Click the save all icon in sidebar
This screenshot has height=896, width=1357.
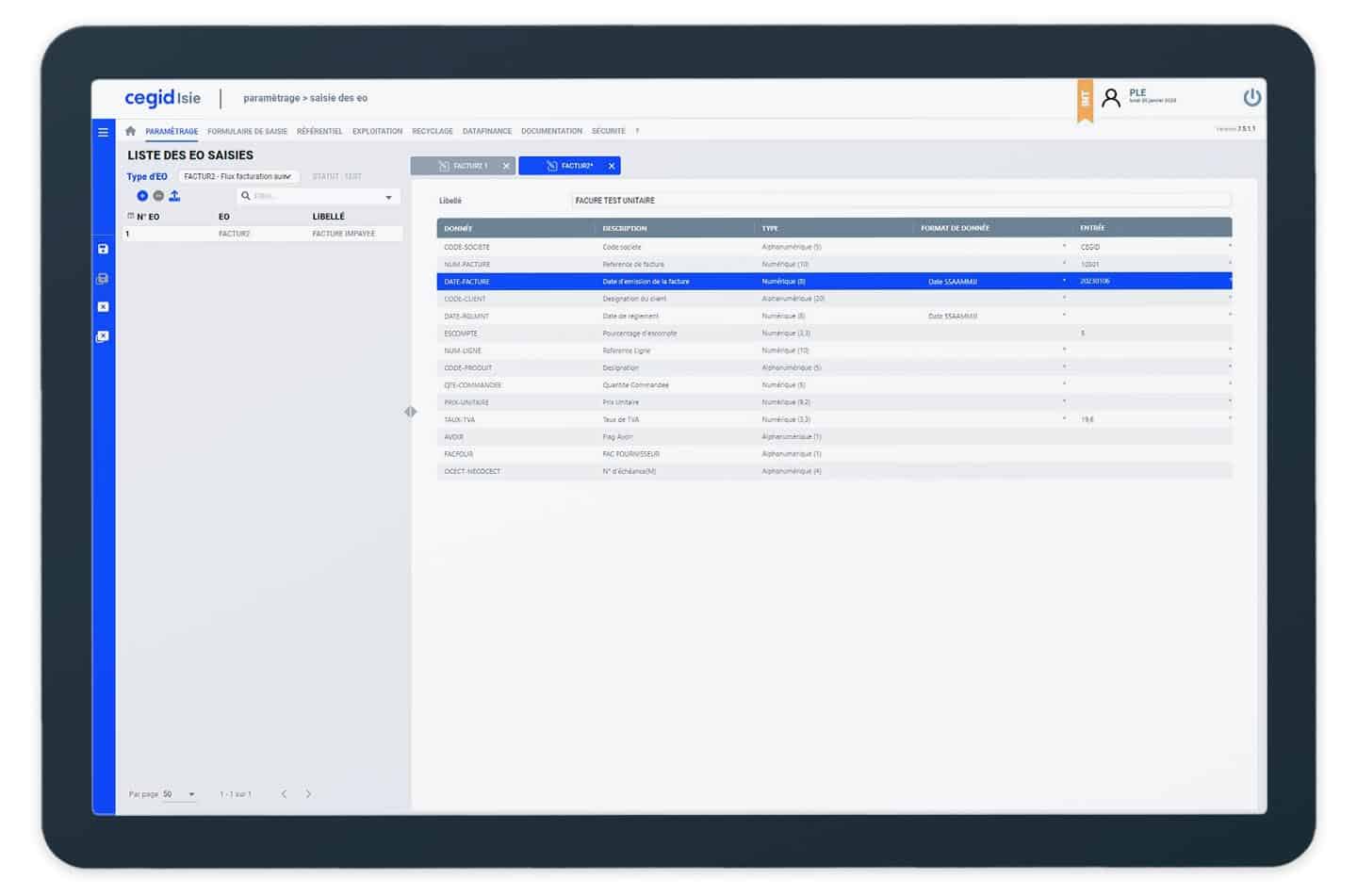(103, 279)
